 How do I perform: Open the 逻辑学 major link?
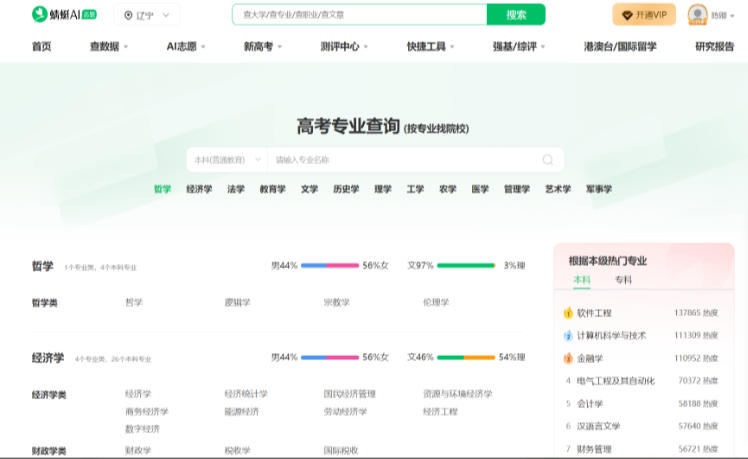click(x=237, y=302)
